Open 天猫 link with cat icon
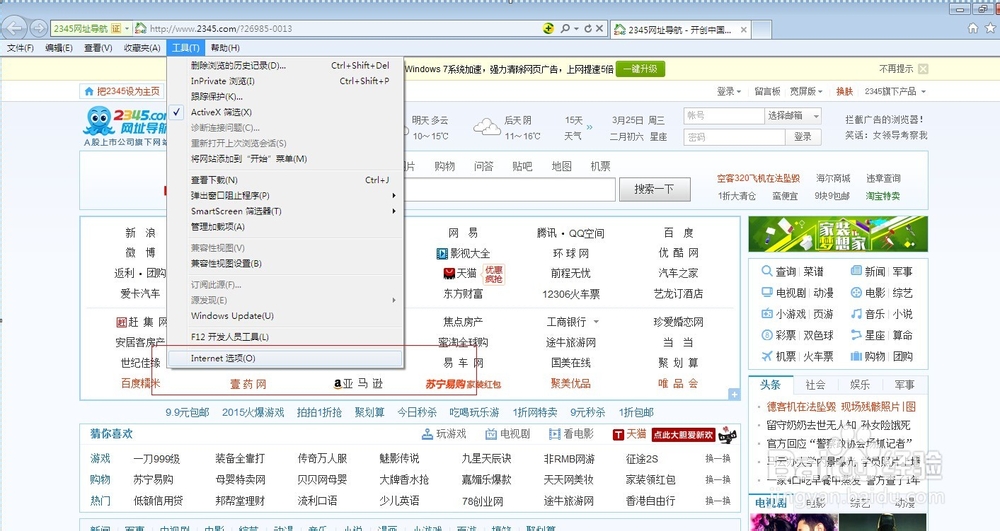The height and width of the screenshot is (531, 1000). click(460, 273)
